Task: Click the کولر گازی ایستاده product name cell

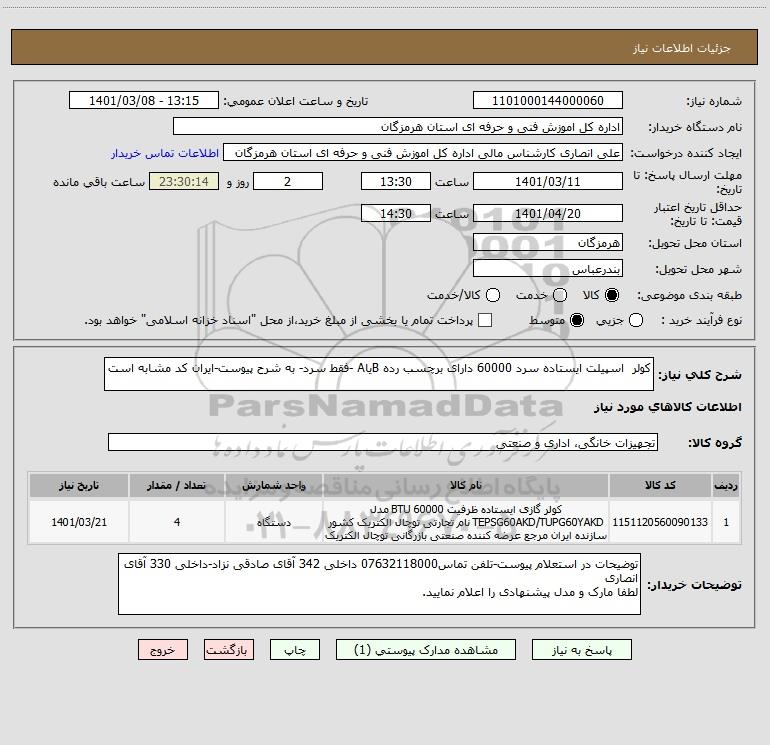Action: click(x=466, y=522)
